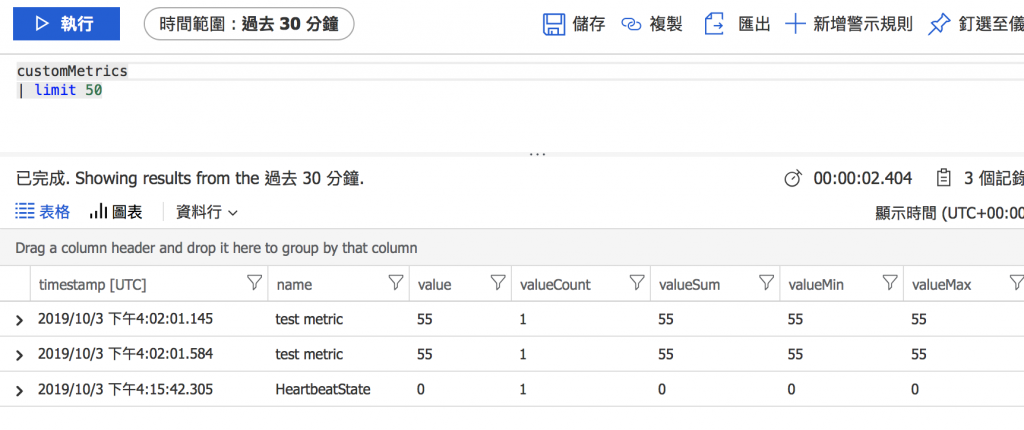
Task: Click the stopwatch icon beside 00:00:02.404
Action: pyautogui.click(x=792, y=178)
